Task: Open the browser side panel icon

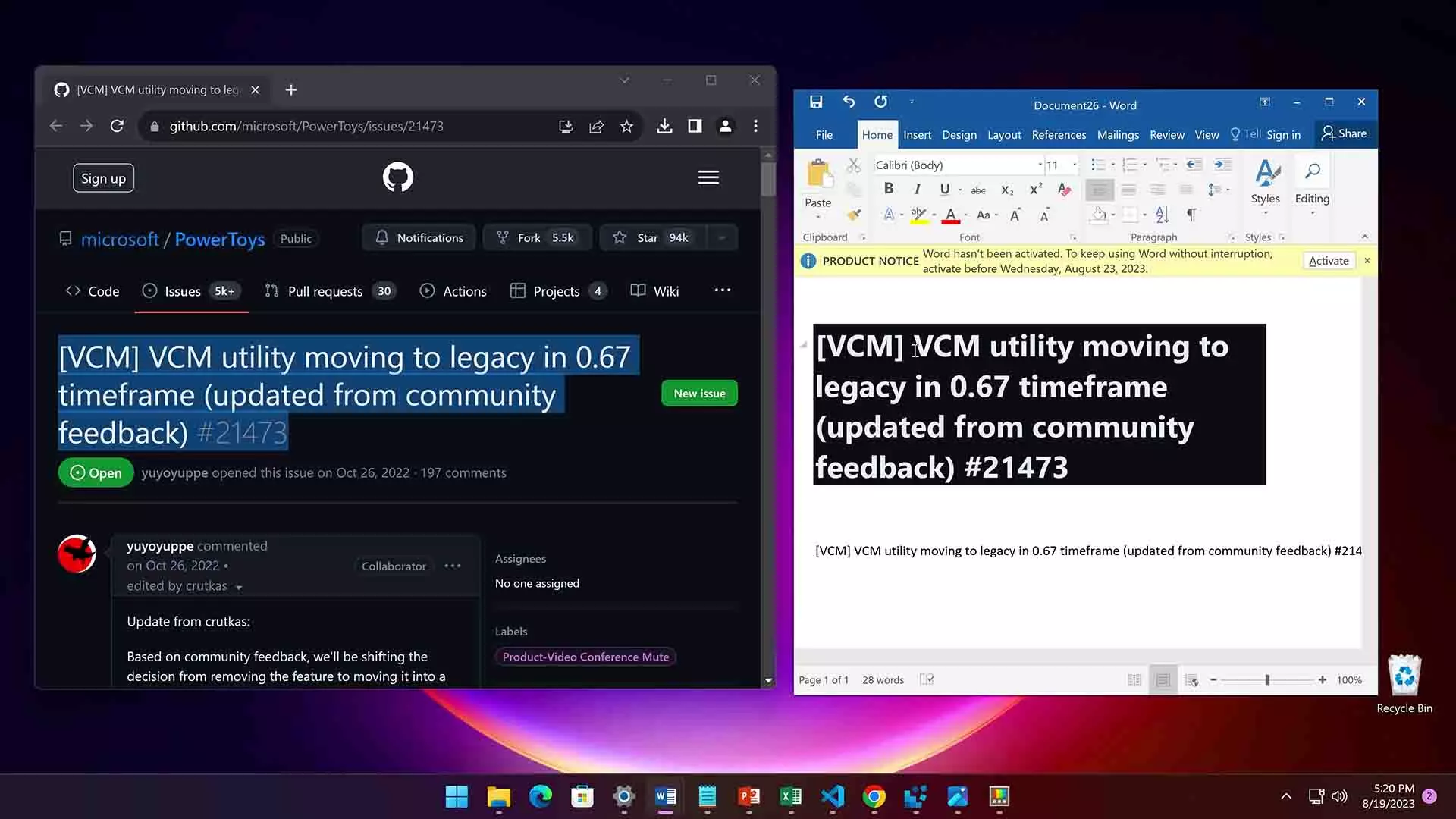Action: (x=695, y=127)
